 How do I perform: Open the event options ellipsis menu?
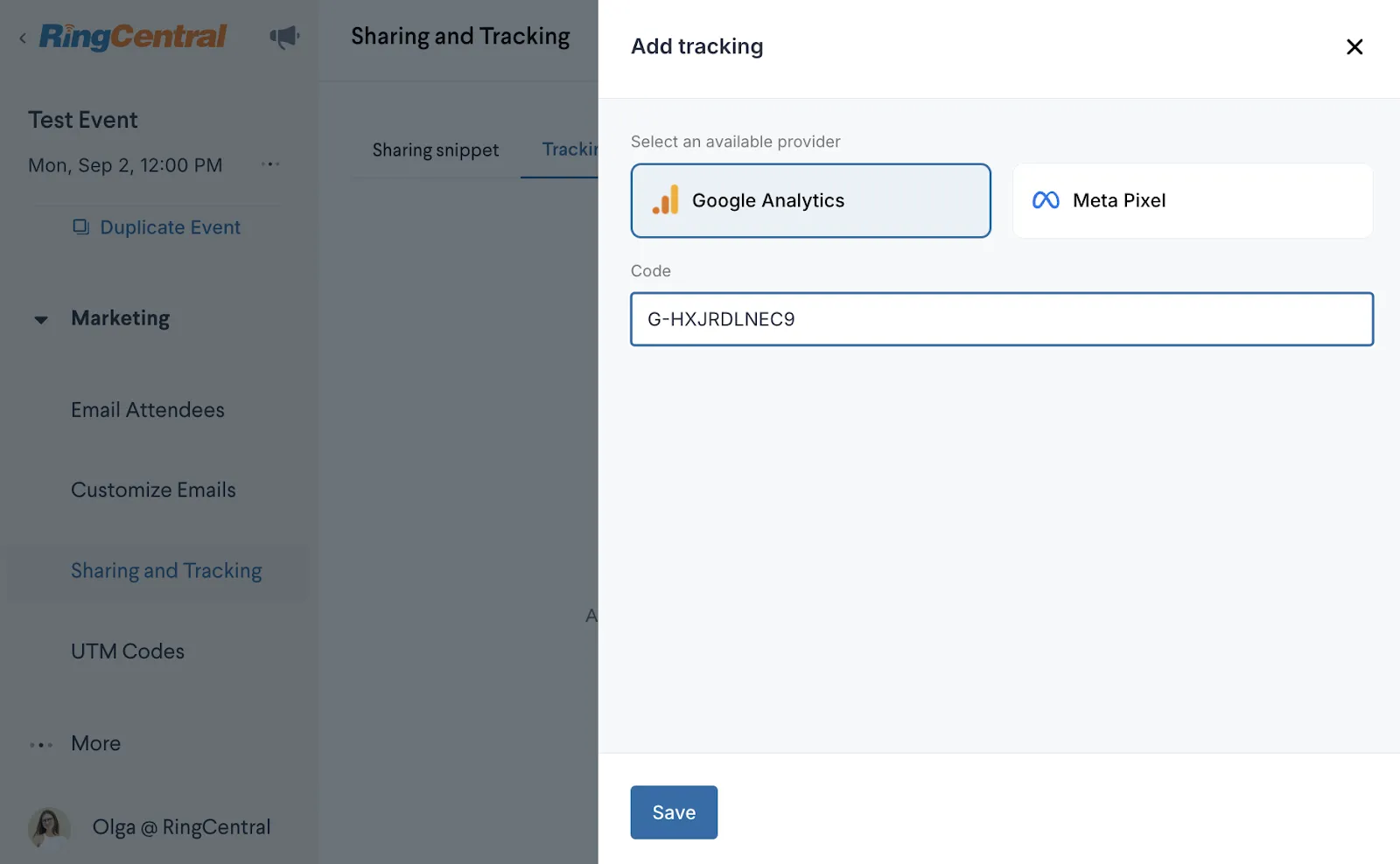tap(270, 164)
